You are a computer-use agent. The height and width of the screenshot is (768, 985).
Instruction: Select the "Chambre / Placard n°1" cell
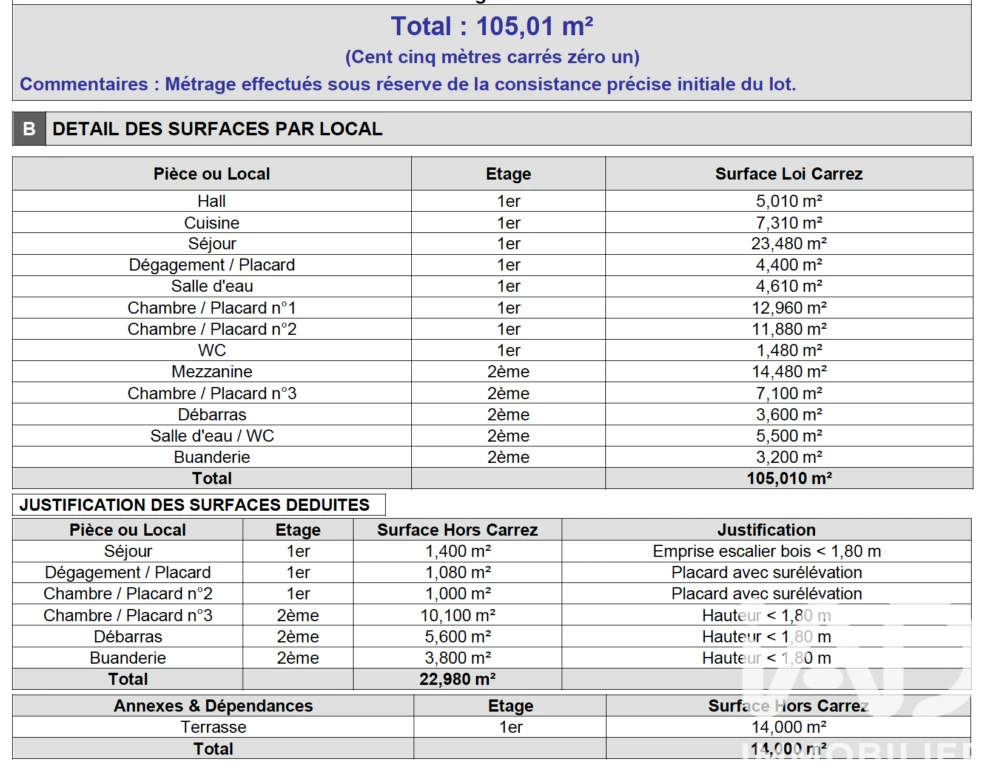click(x=212, y=308)
